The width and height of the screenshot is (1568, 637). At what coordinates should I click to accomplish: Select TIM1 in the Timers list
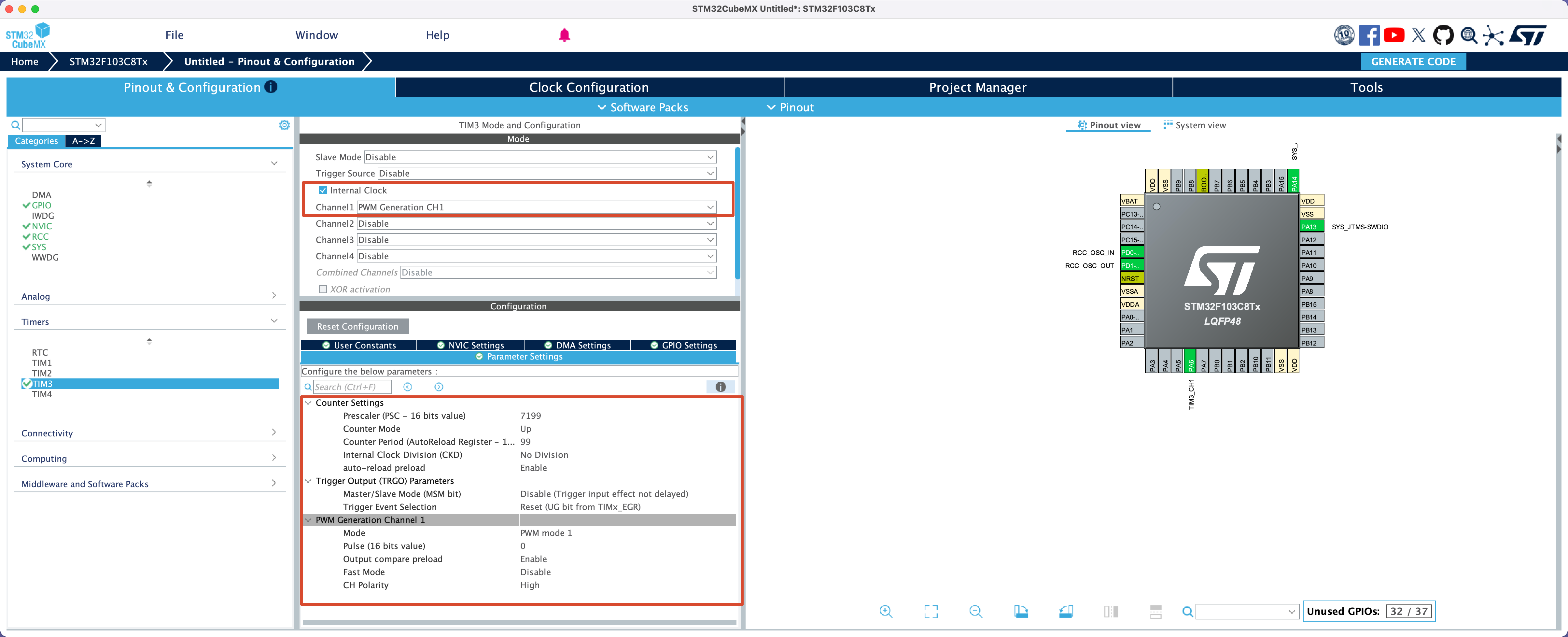[42, 363]
